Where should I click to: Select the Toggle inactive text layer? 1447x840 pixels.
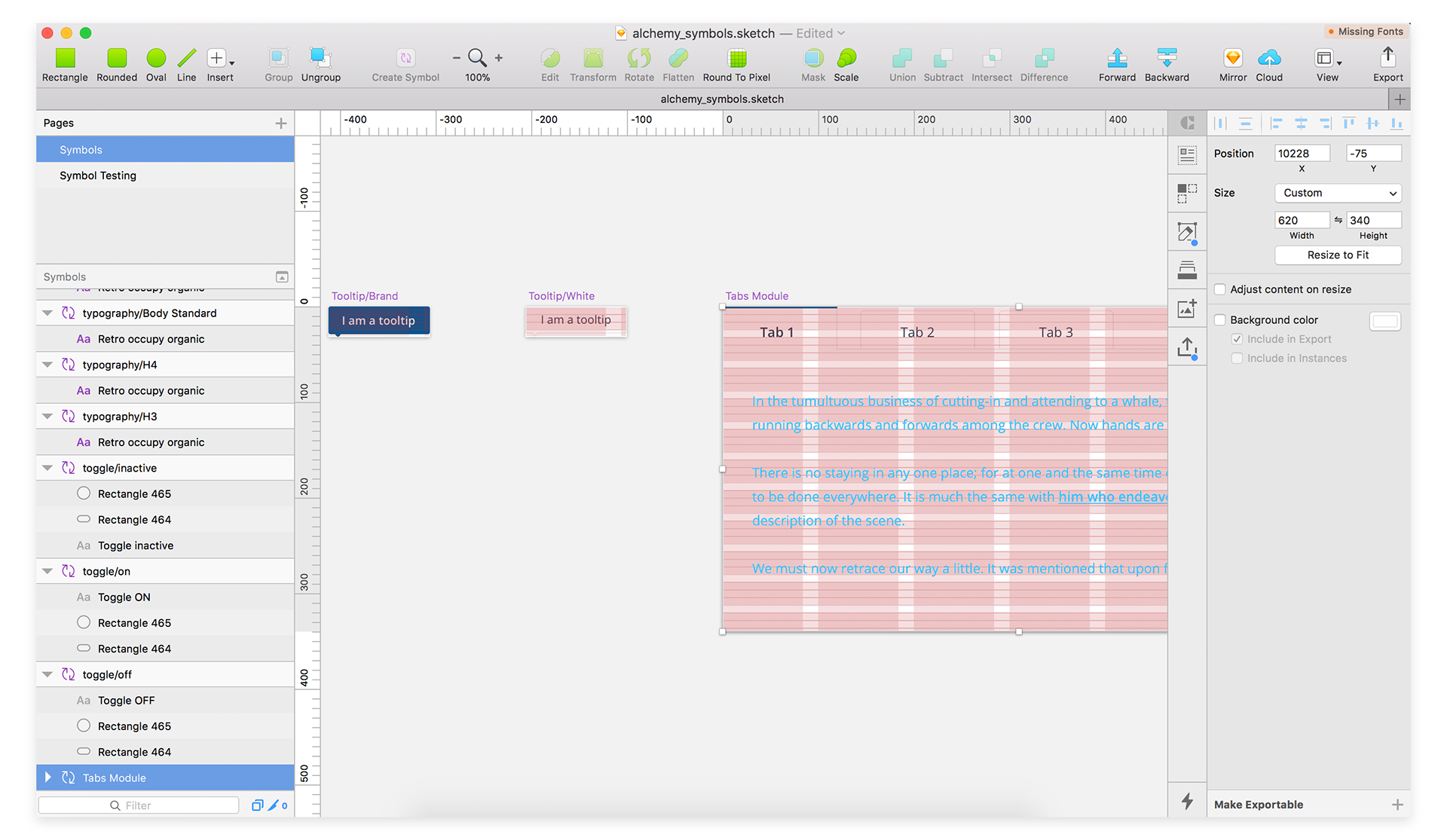165,545
